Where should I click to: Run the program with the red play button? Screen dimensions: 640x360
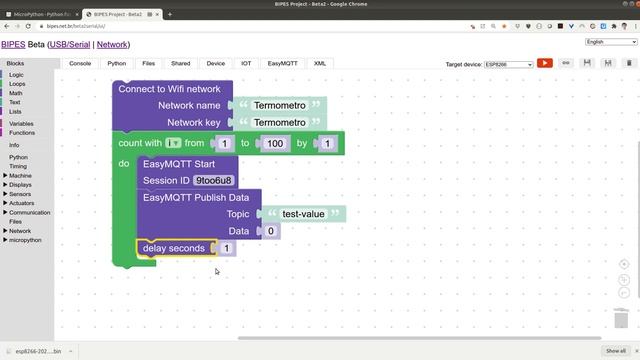coord(544,63)
